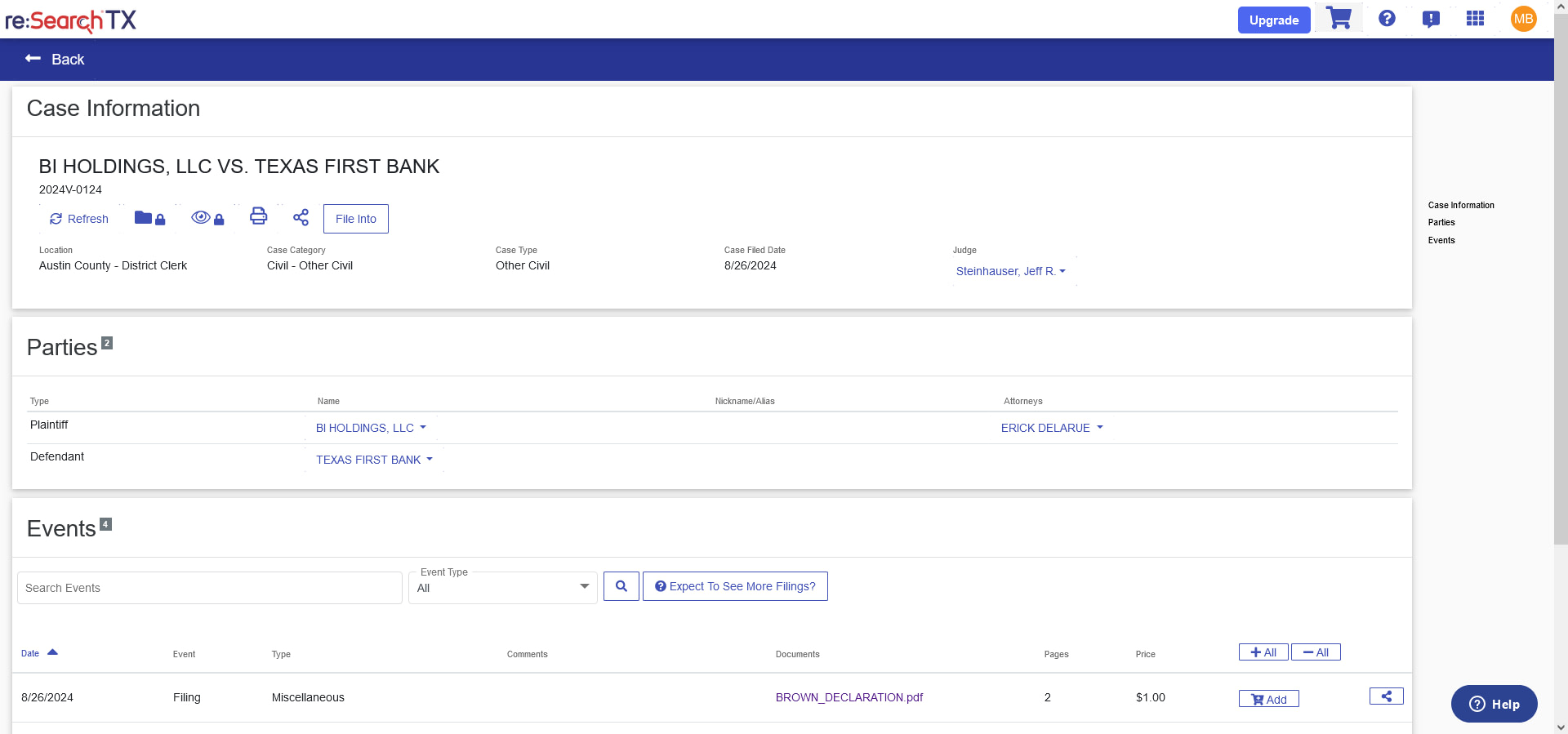This screenshot has height=734, width=1568.
Task: Expand judge Steinhauser, Jeff R. dropdown
Action: [1011, 271]
